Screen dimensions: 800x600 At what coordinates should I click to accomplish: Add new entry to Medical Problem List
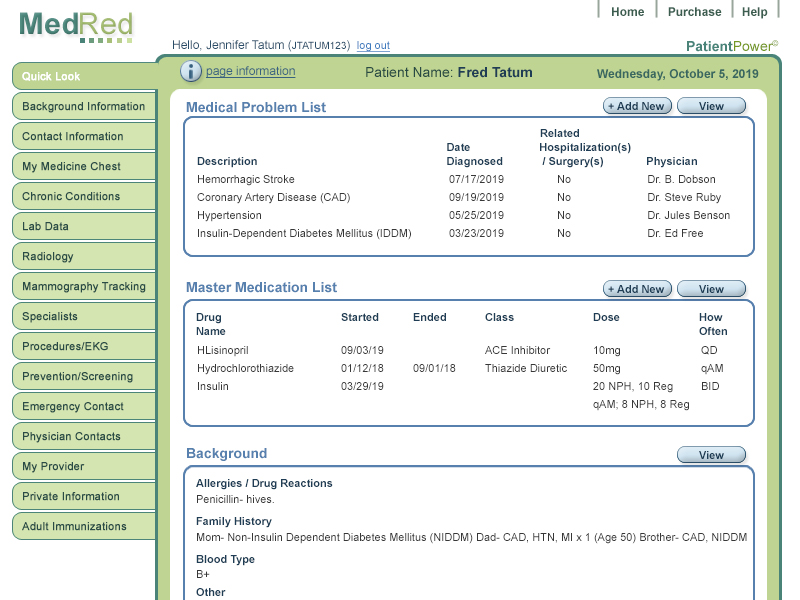coord(637,106)
